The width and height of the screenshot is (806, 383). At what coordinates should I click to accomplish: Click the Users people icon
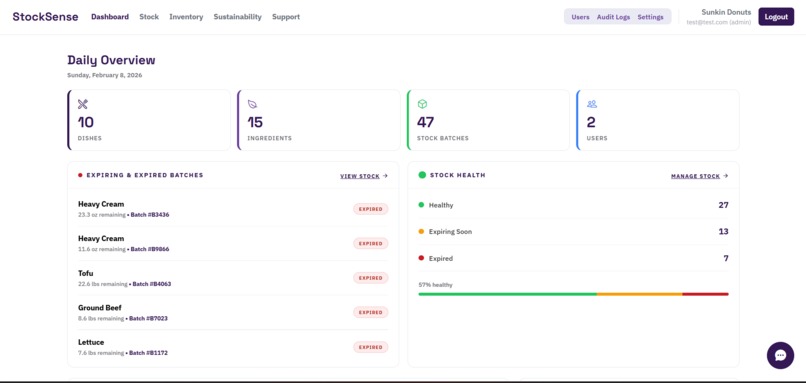pyautogui.click(x=592, y=104)
